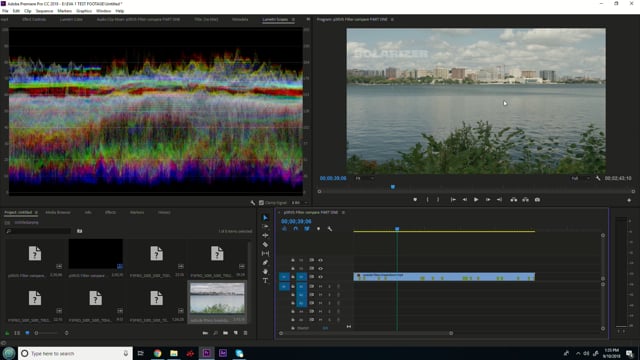Open timeline display settings wrench

click(330, 229)
